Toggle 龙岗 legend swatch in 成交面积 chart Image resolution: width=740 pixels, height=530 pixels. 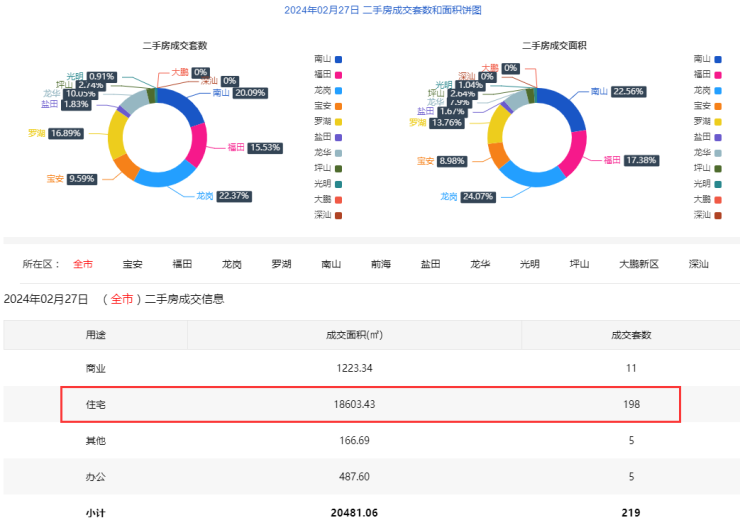coord(718,91)
